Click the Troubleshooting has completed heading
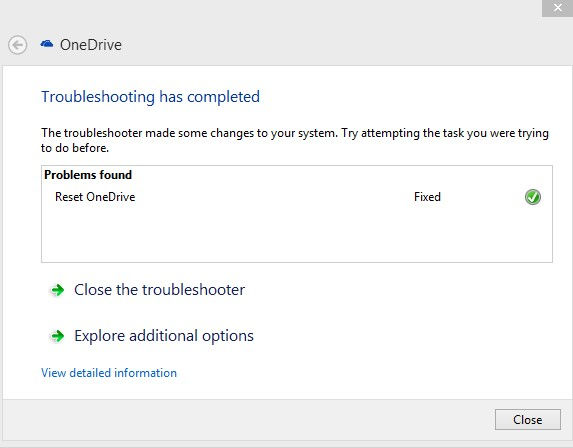This screenshot has height=448, width=573. pyautogui.click(x=151, y=97)
